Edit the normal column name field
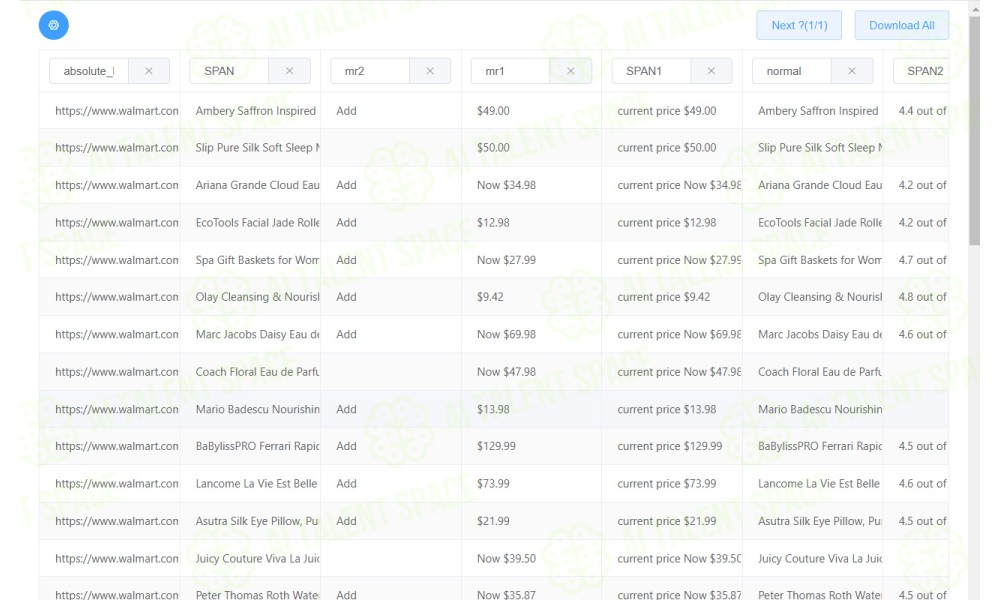The image size is (1000, 600). 792,71
